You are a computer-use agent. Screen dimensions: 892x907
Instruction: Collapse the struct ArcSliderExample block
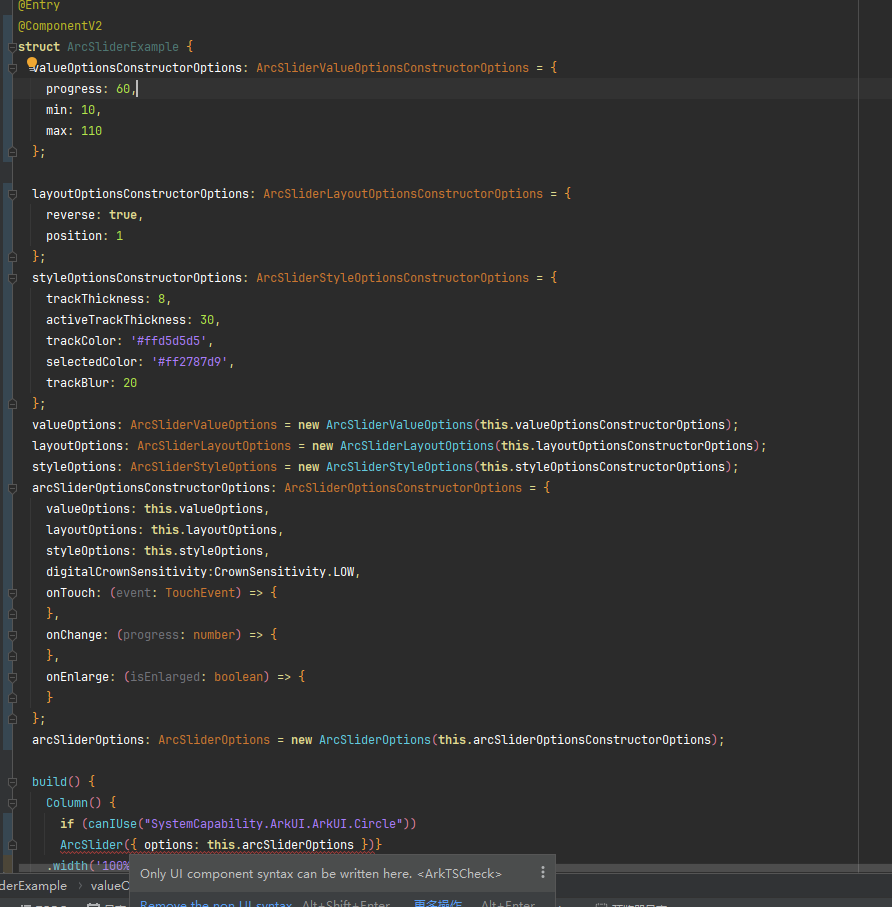(12, 47)
